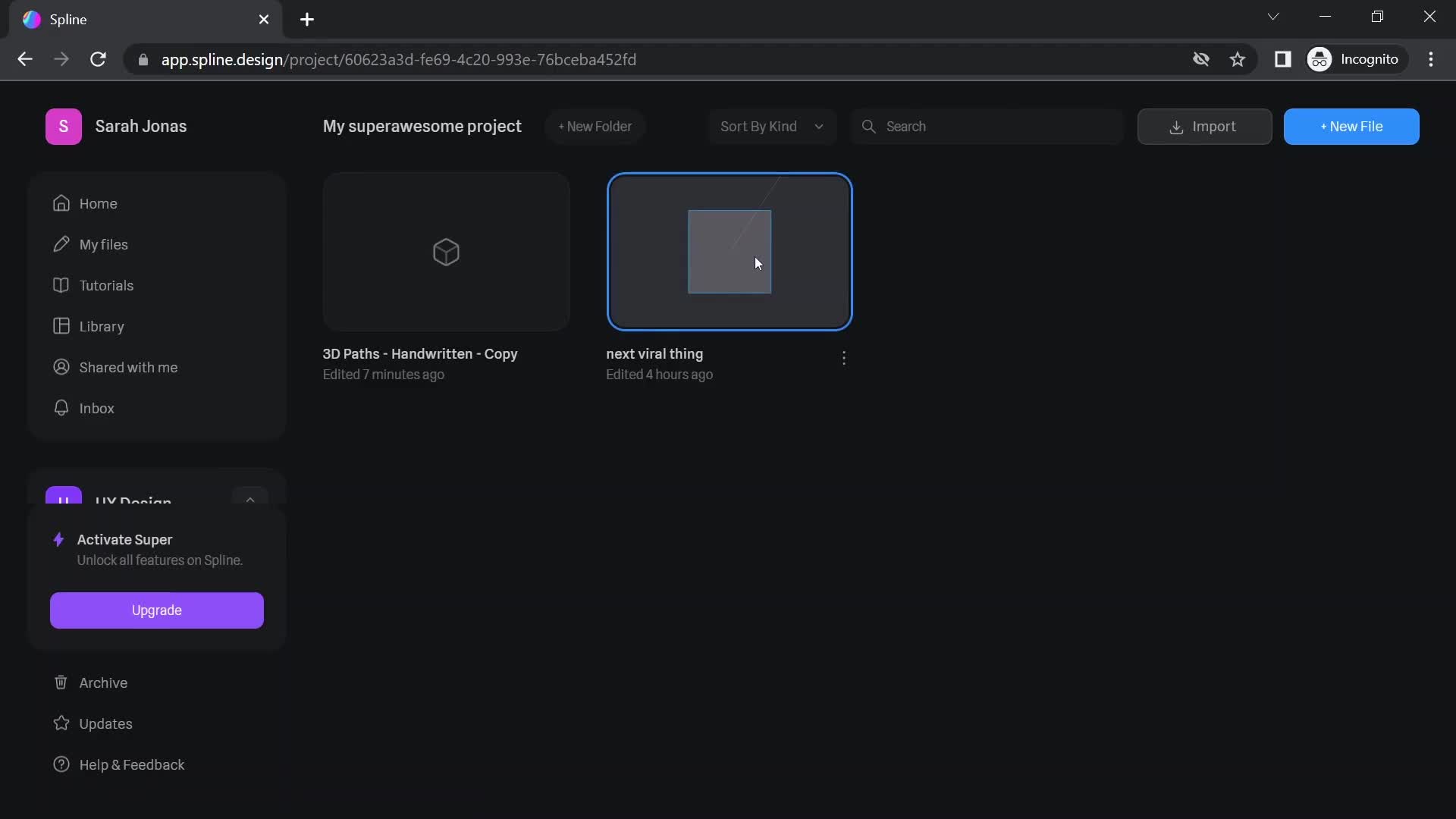Open the tab search dropdown arrow
Screen dimensions: 1456x819
pos(1273,17)
